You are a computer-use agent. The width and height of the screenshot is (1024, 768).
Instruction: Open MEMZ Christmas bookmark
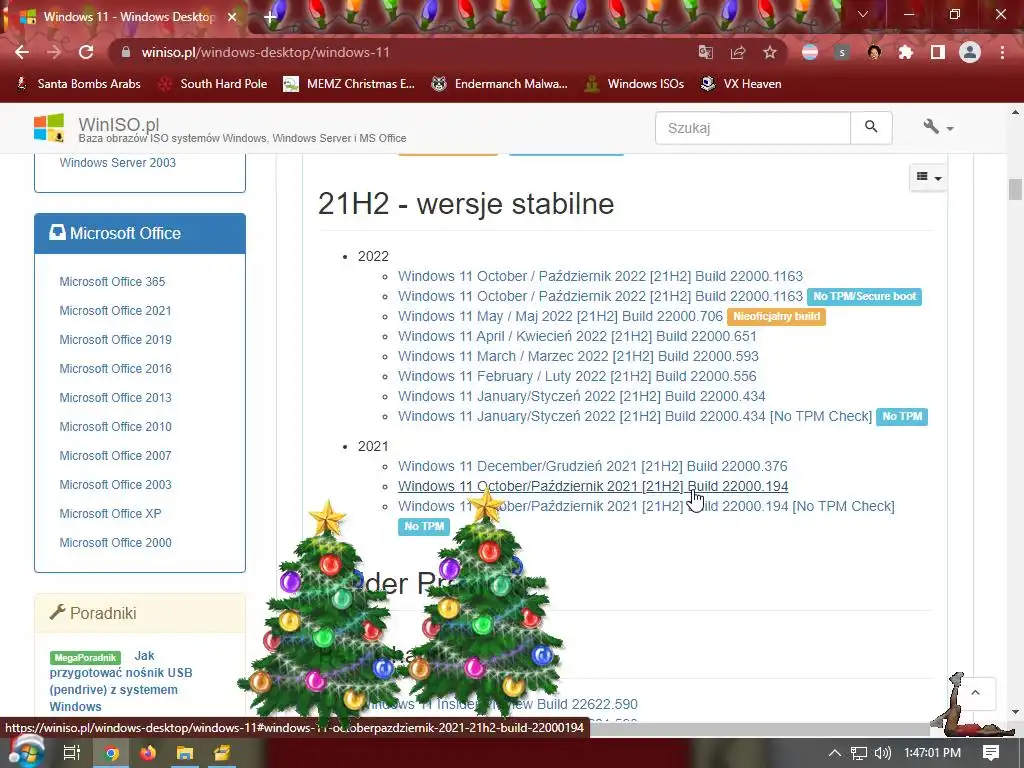coord(349,84)
